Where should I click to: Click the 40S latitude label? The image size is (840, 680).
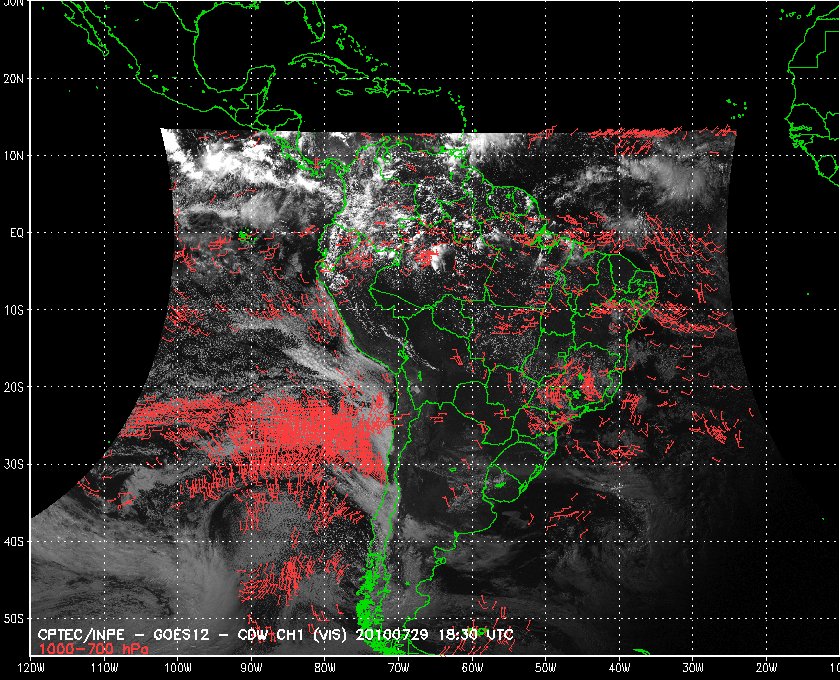point(13,541)
